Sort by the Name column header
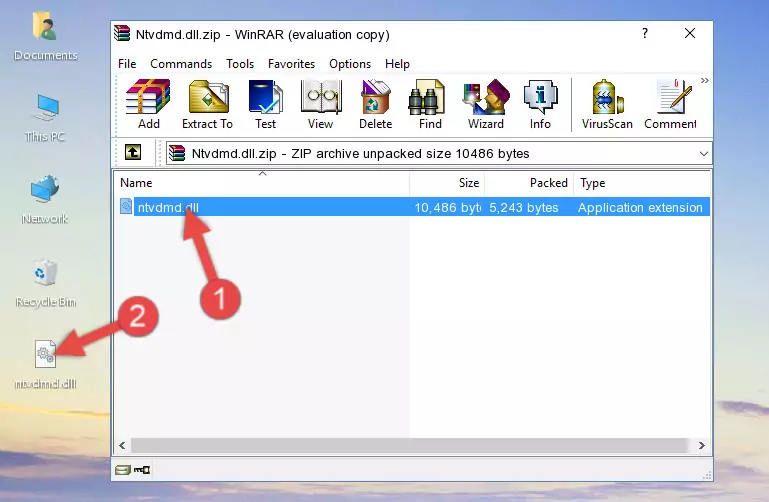 pos(262,183)
